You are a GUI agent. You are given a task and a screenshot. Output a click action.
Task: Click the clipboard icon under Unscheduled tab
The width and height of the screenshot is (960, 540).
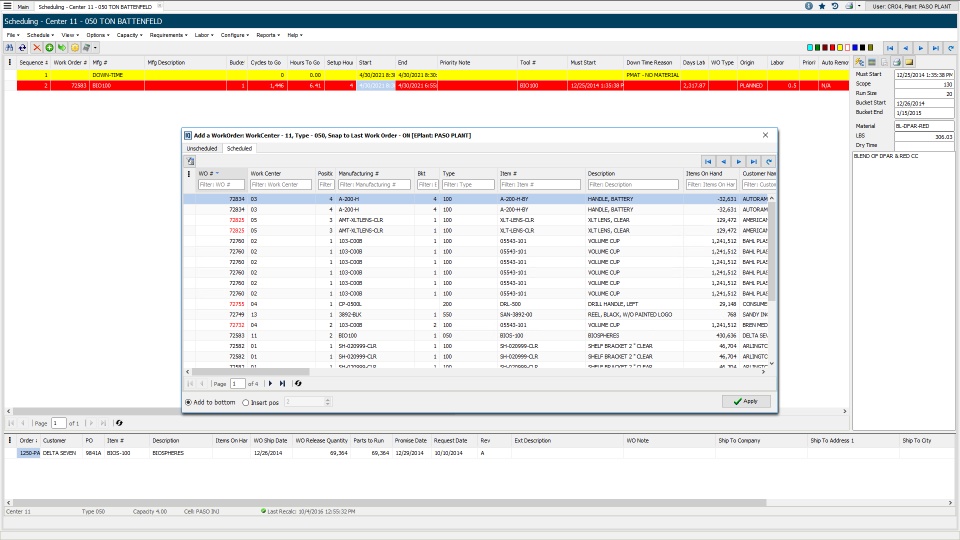click(190, 162)
